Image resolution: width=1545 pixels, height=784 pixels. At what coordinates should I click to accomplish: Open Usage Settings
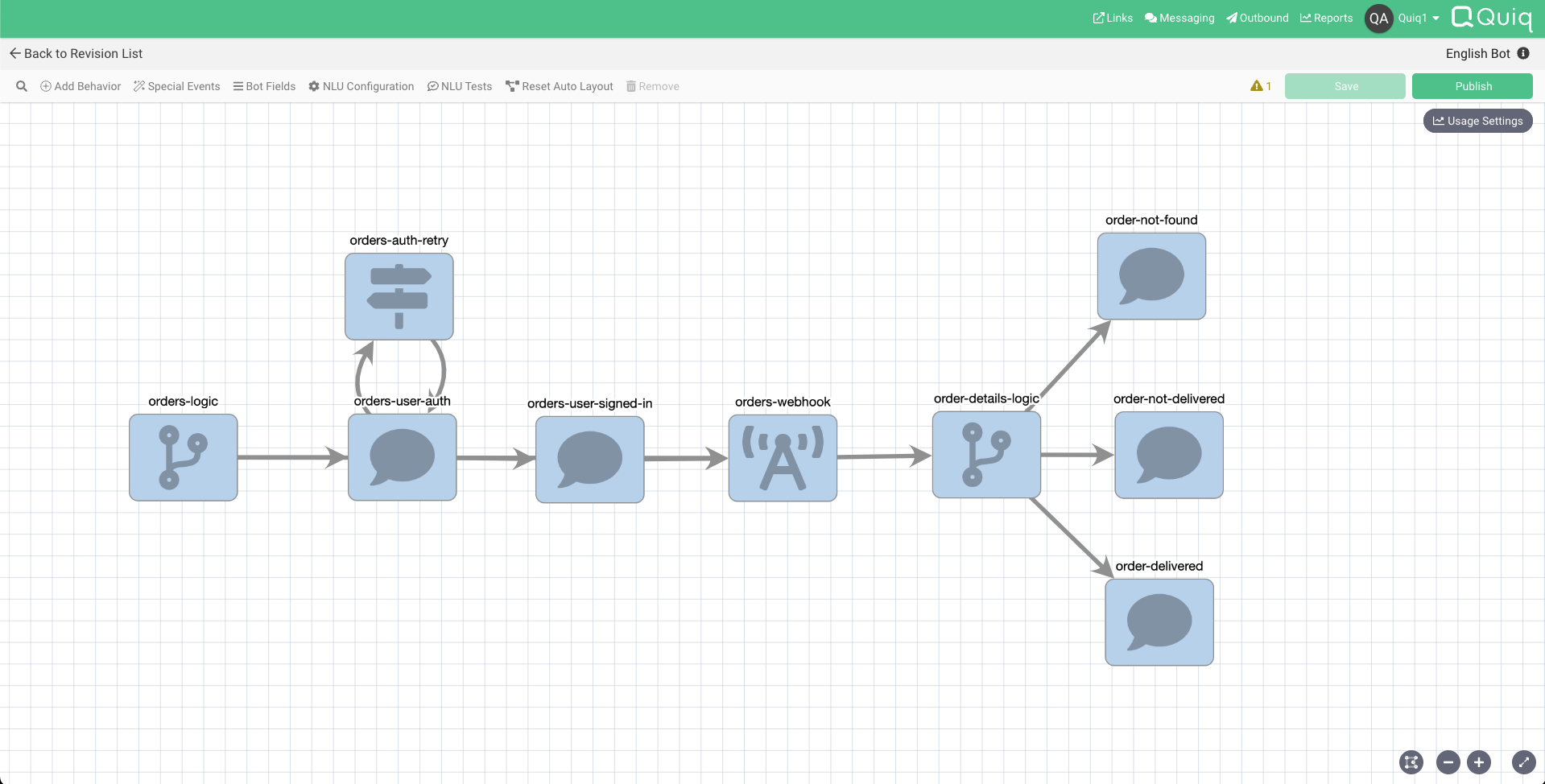(x=1478, y=121)
